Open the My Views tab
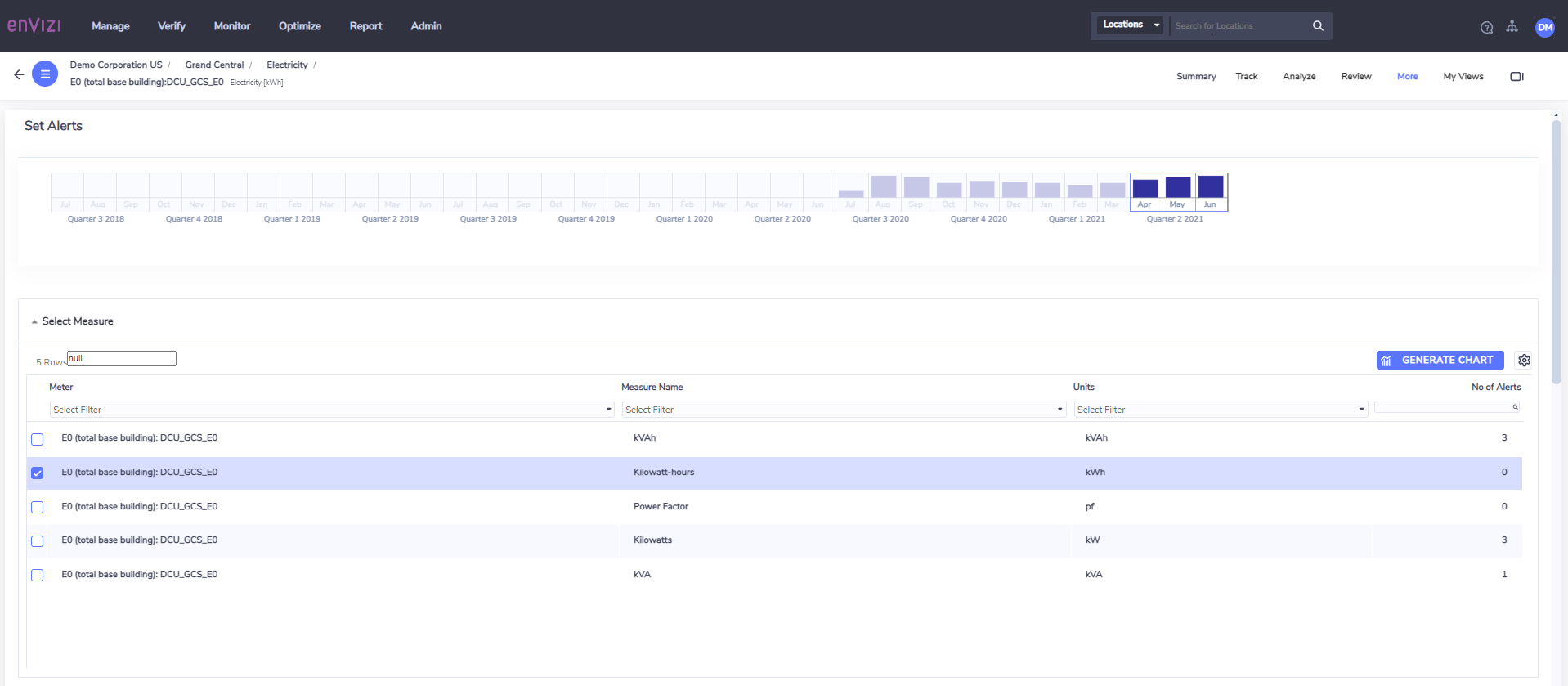 [x=1463, y=76]
